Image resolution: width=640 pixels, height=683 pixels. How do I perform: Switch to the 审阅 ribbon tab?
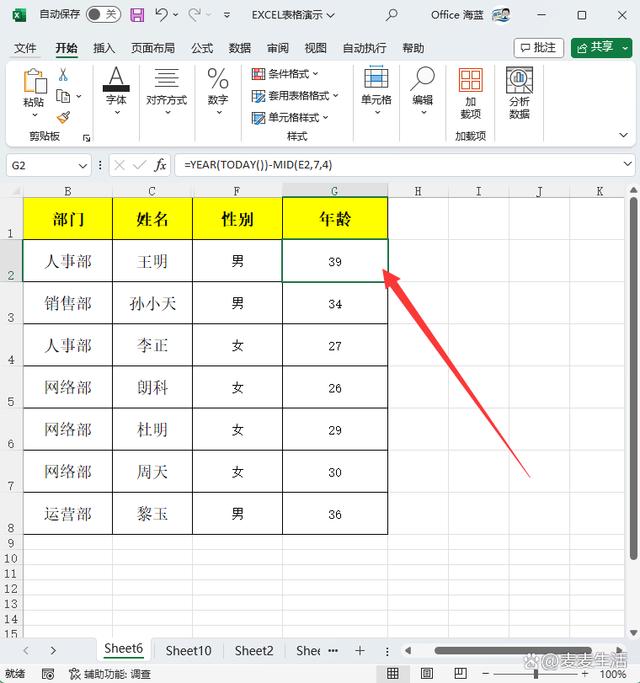[278, 48]
